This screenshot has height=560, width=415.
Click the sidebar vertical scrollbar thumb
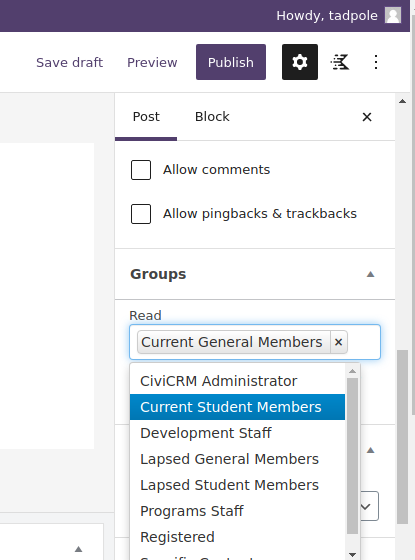point(402,436)
